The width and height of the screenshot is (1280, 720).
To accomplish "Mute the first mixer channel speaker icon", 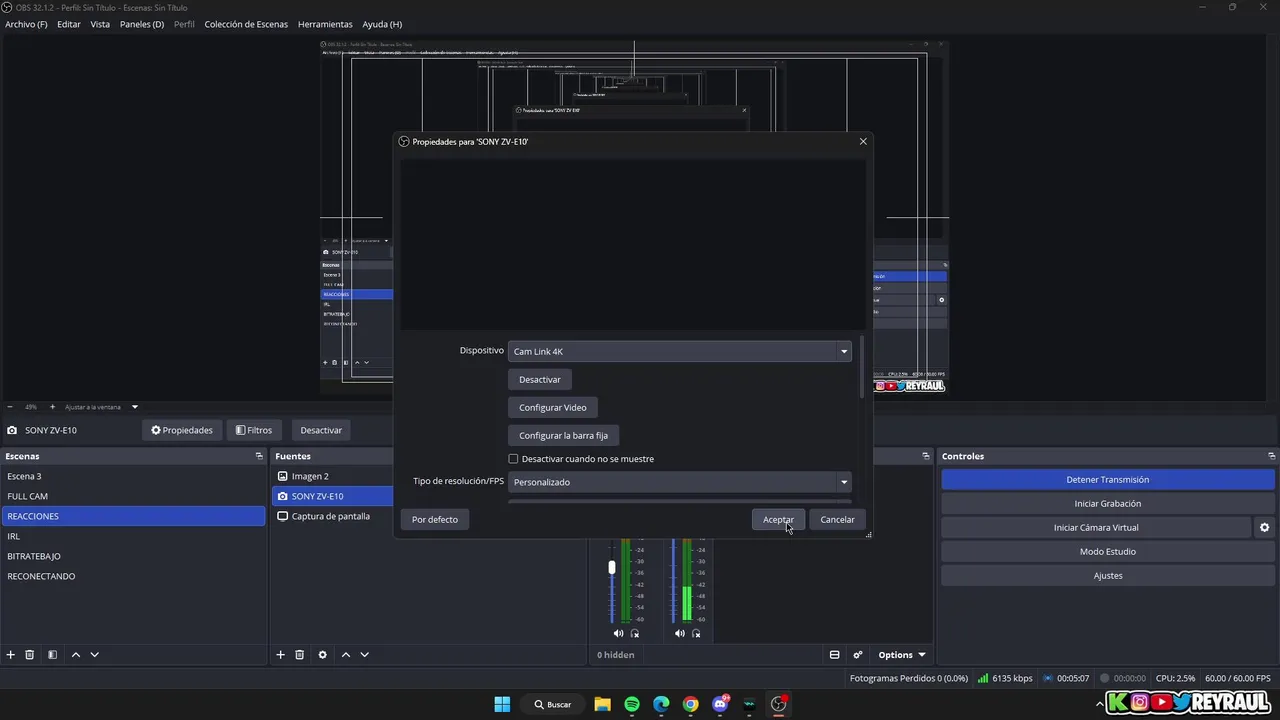I will pyautogui.click(x=618, y=633).
